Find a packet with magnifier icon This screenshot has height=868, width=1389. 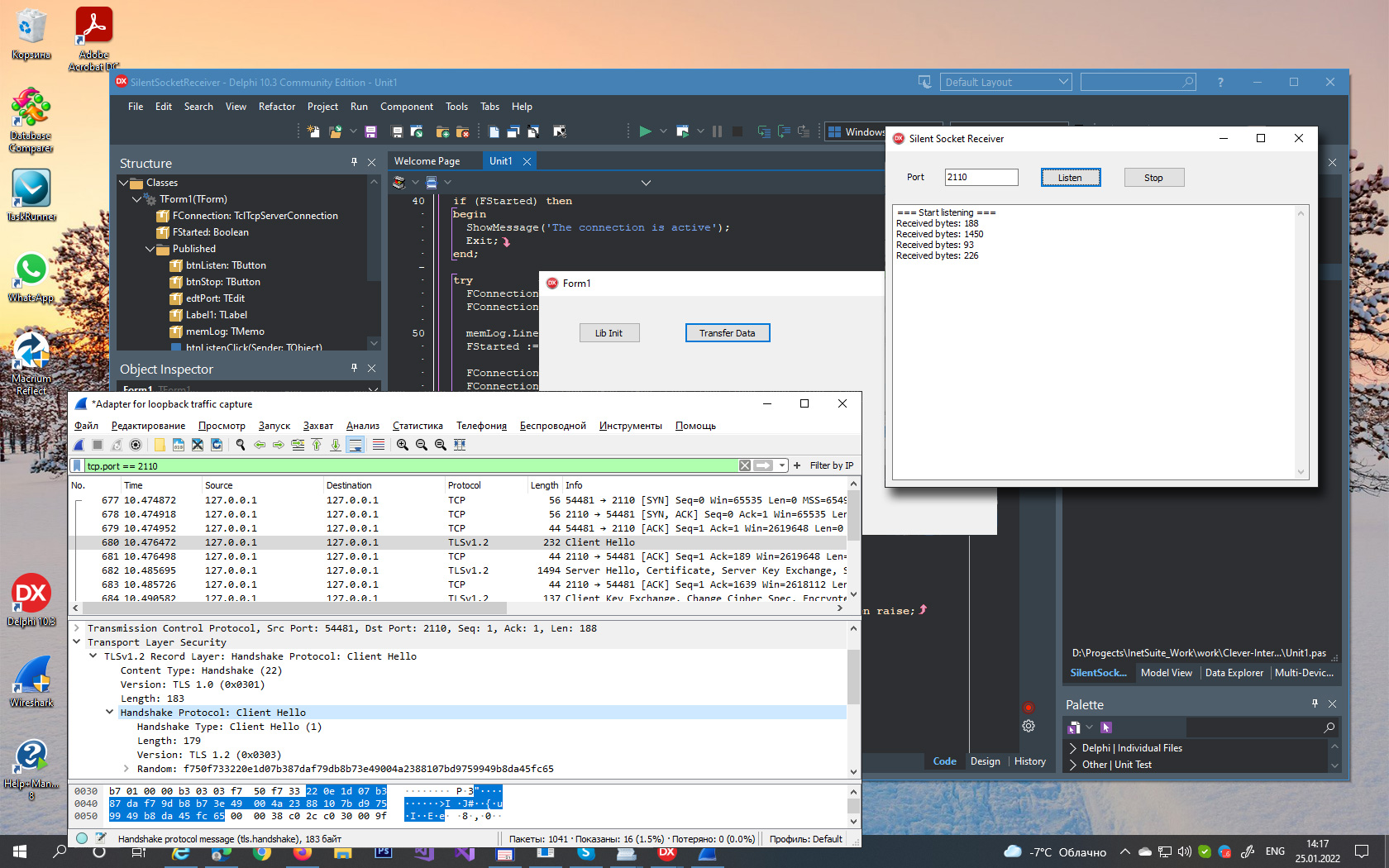[241, 445]
